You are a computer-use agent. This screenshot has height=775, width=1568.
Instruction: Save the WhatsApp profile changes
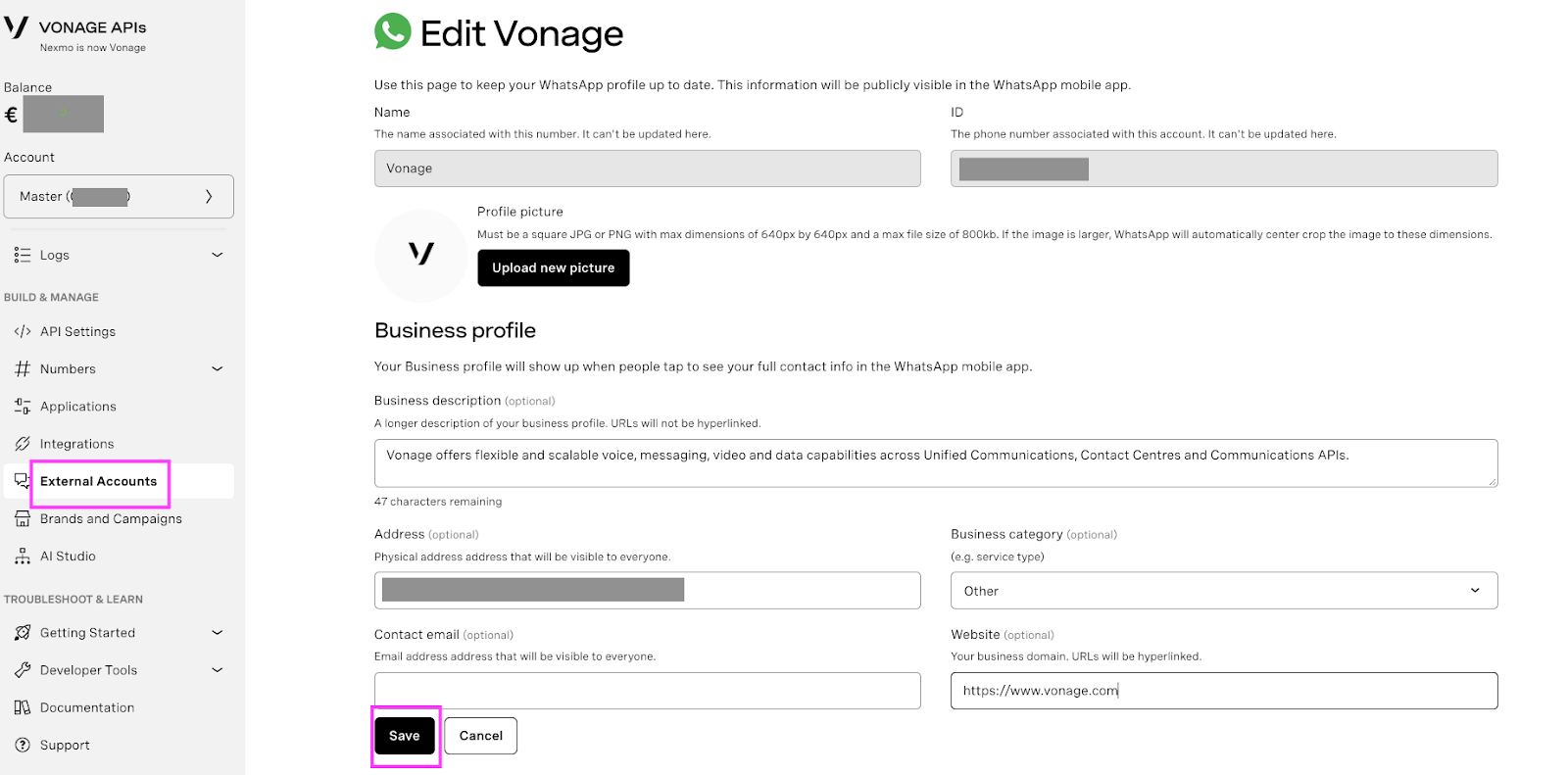coord(405,736)
